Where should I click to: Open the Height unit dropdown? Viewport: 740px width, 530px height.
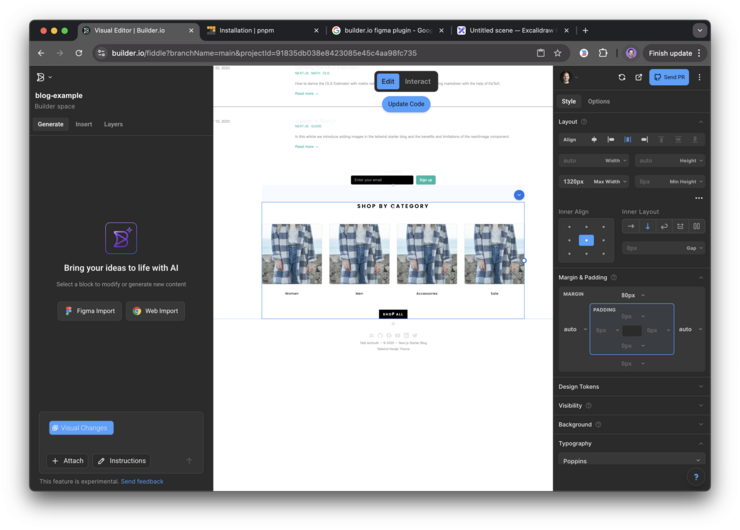point(691,160)
